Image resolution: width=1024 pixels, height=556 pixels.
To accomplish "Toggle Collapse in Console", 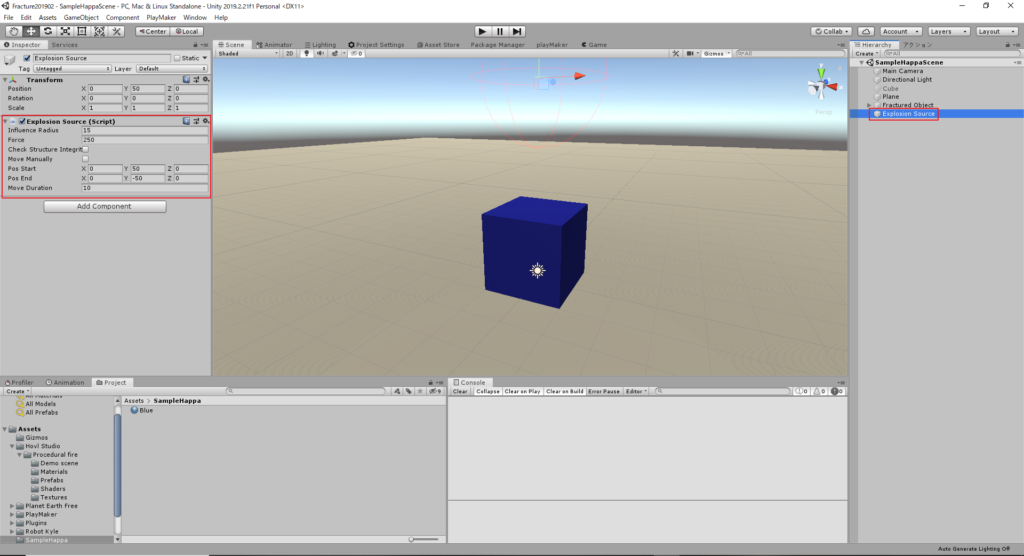I will pyautogui.click(x=487, y=391).
